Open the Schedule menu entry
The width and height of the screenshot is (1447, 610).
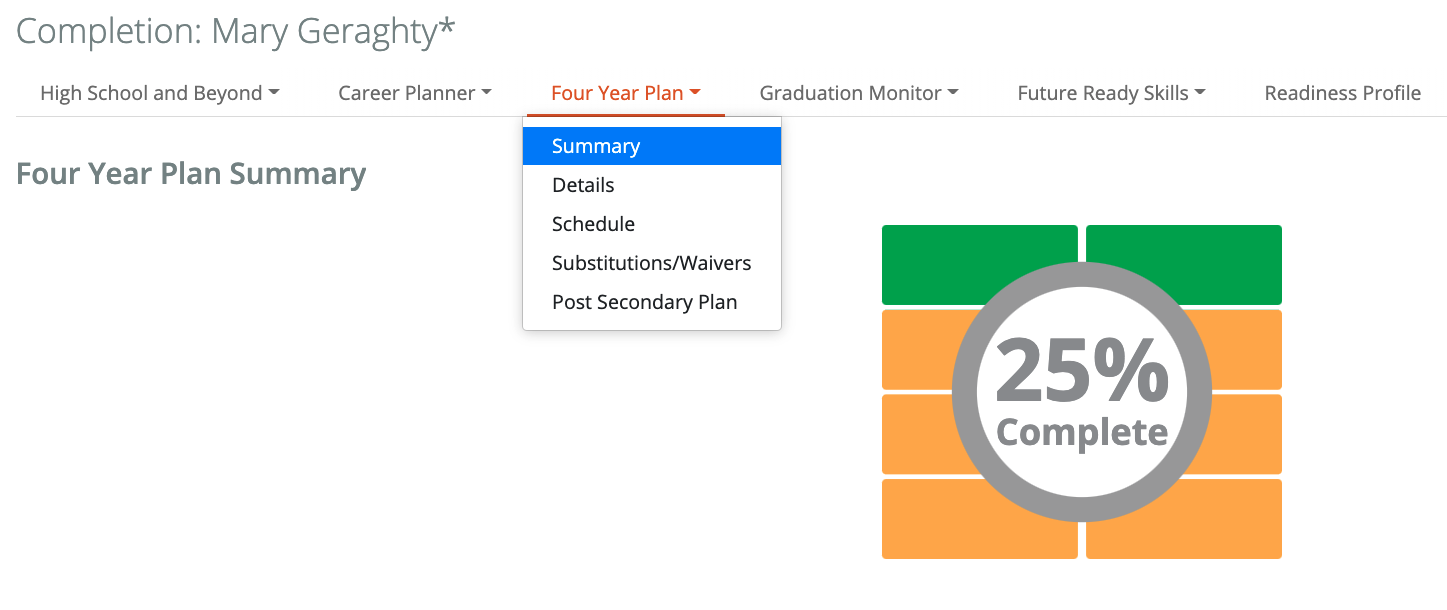click(x=652, y=224)
